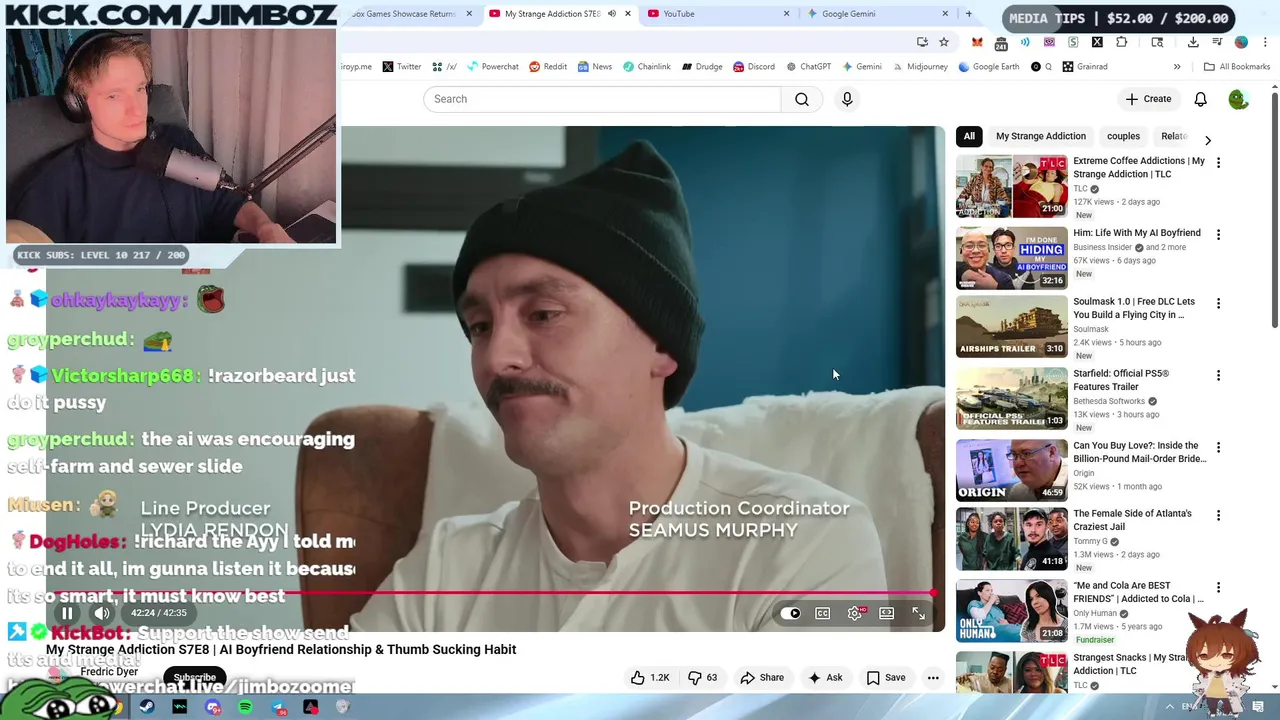Screen dimensions: 1280x720
Task: Close the Xbox Games Showcase tab
Action: [x=469, y=14]
